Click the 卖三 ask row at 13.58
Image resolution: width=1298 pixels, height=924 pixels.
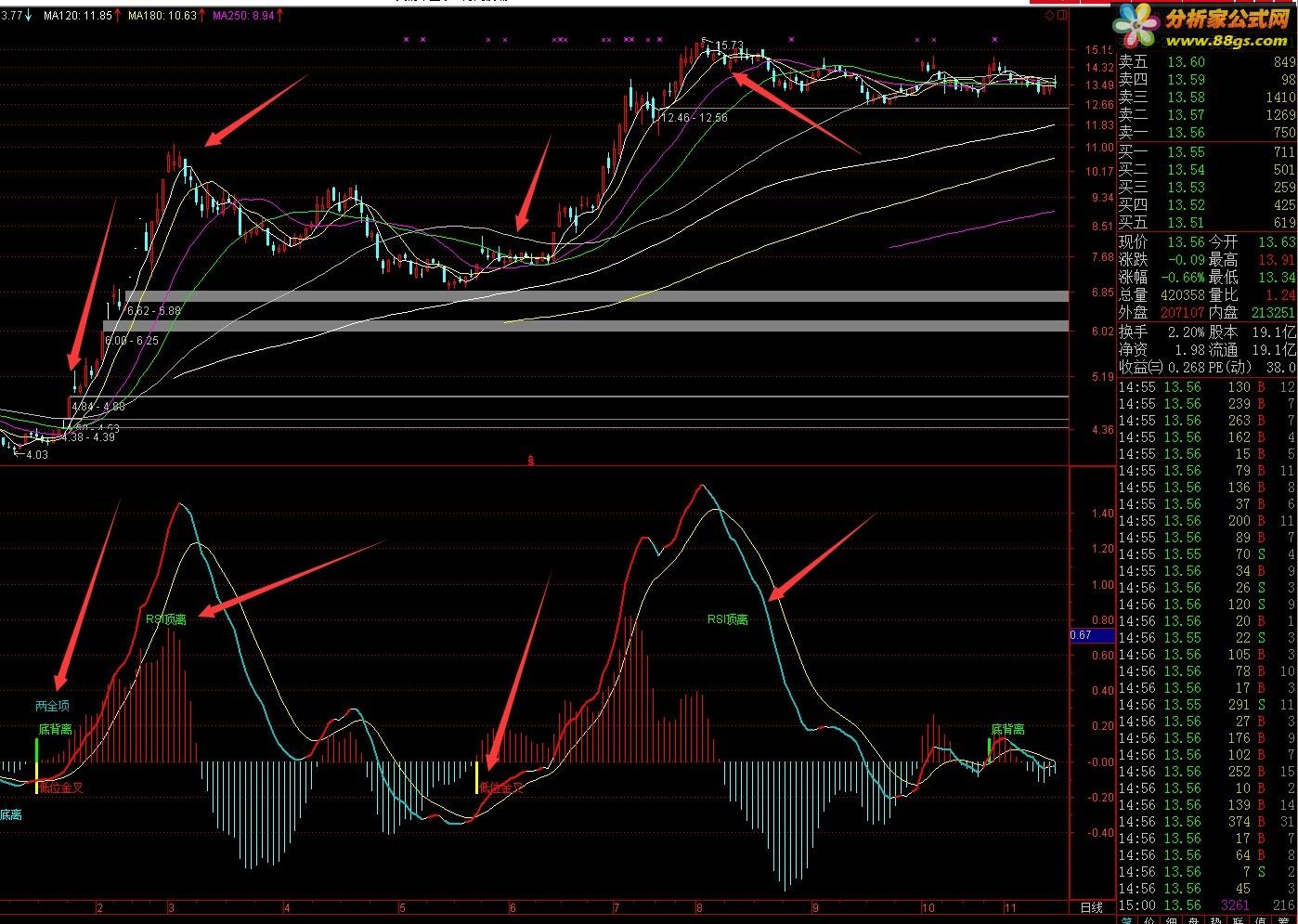[x=1207, y=98]
